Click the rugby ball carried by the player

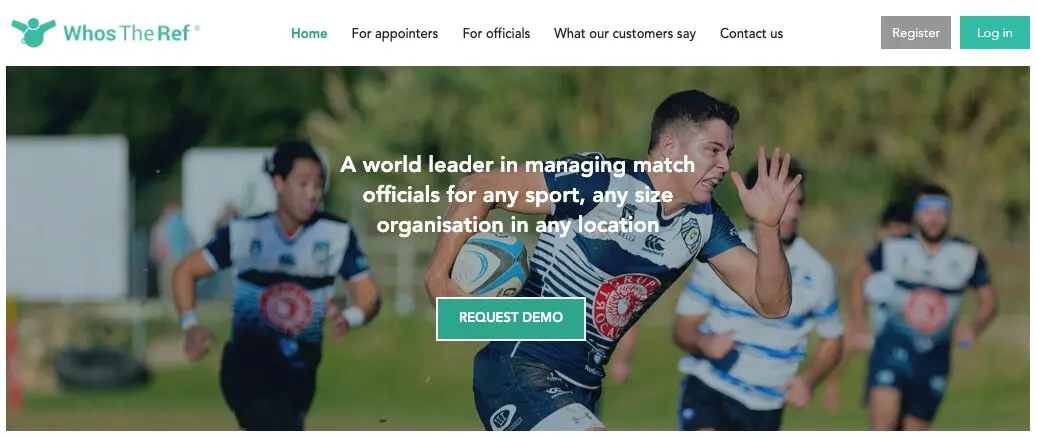[x=490, y=263]
